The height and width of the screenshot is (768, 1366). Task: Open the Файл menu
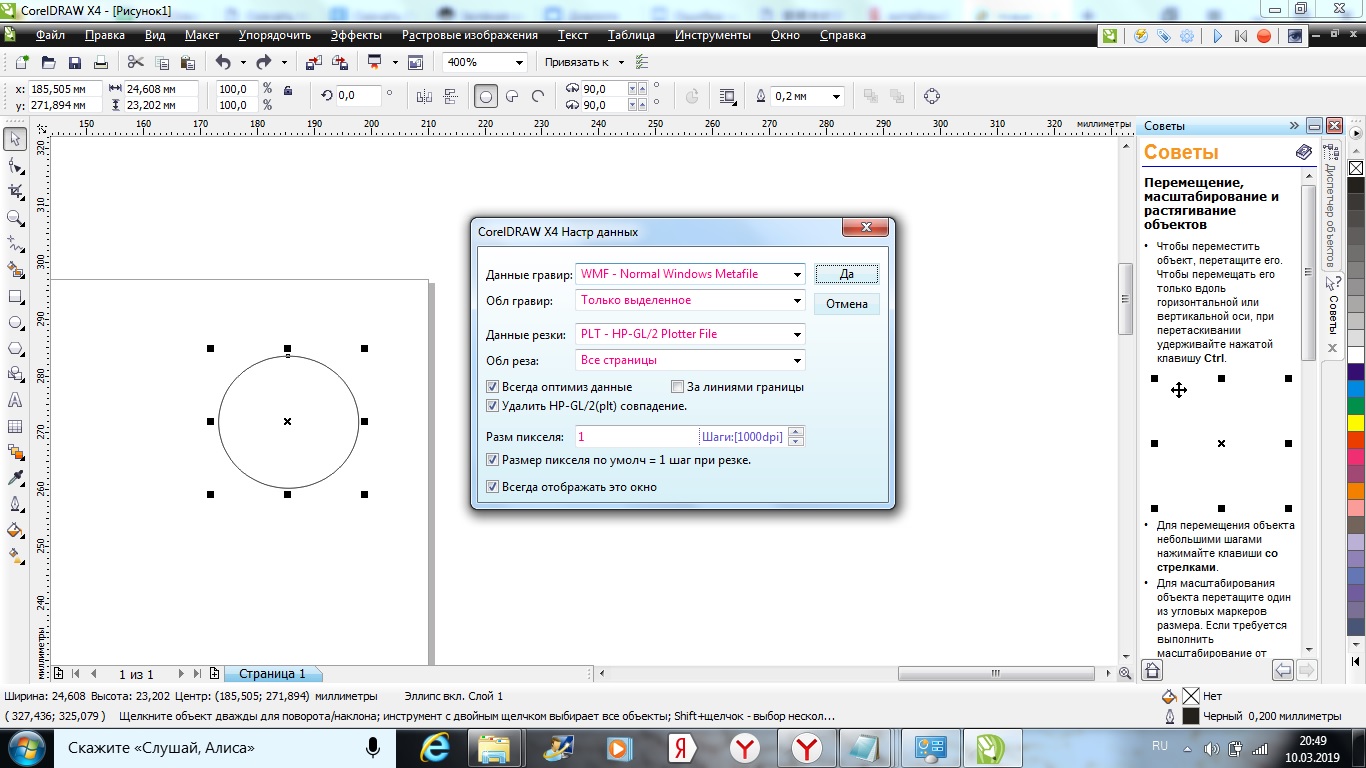pos(50,35)
